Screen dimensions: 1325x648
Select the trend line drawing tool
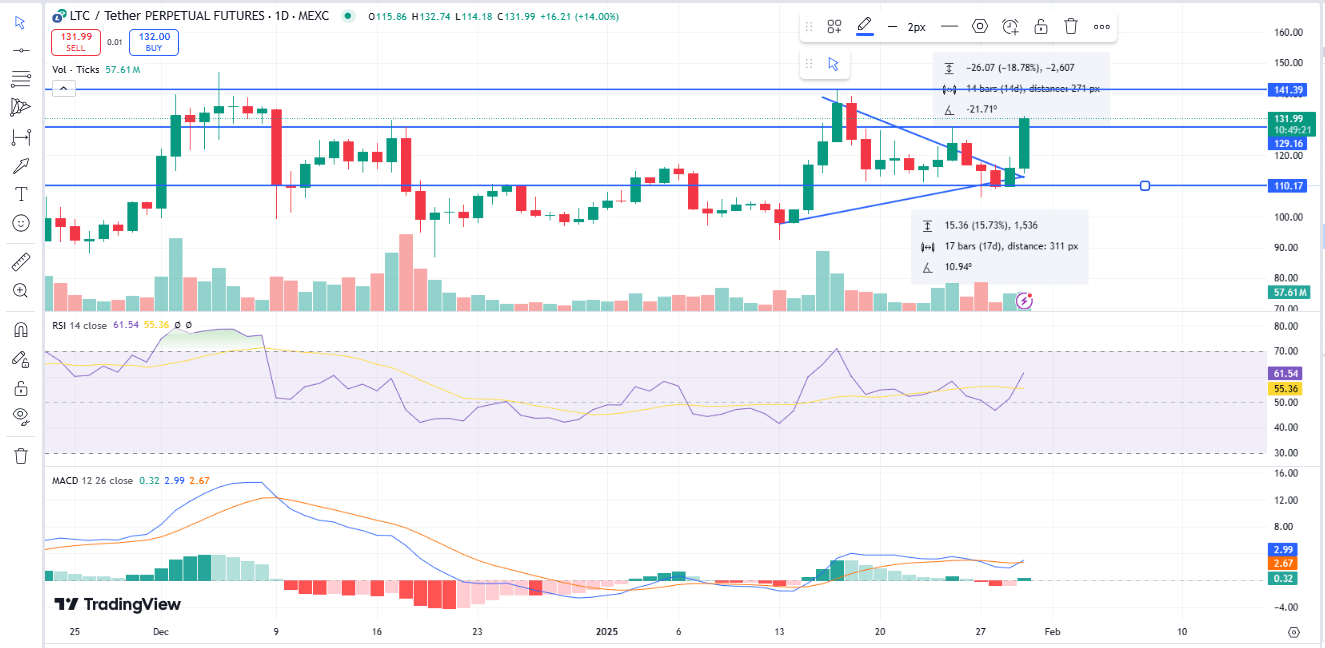[x=20, y=49]
